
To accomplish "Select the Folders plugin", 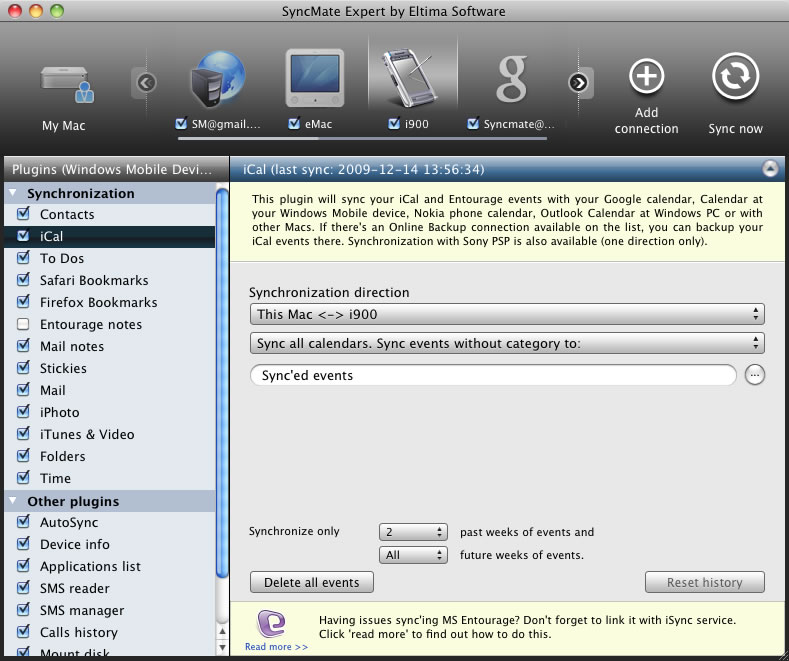I will [110, 456].
